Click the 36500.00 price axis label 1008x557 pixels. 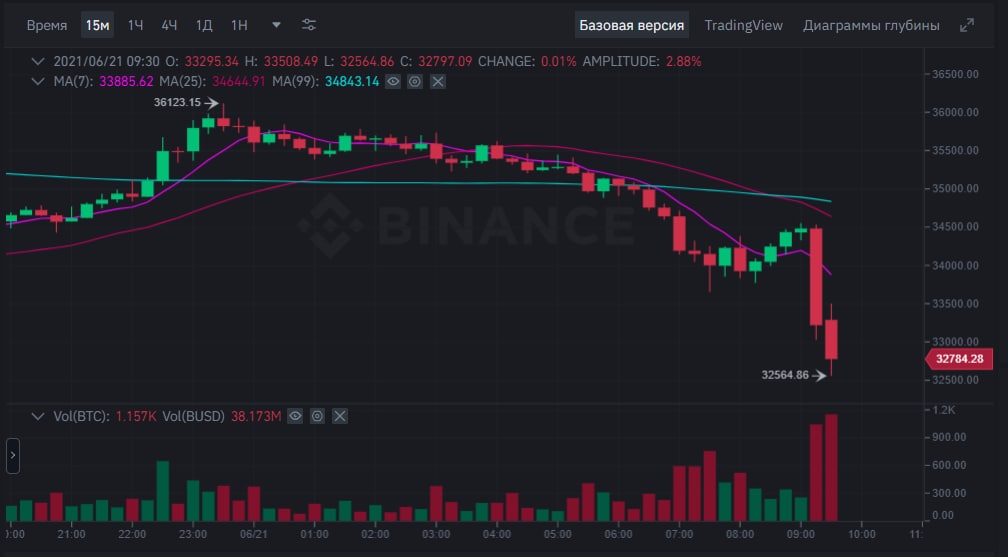(955, 74)
